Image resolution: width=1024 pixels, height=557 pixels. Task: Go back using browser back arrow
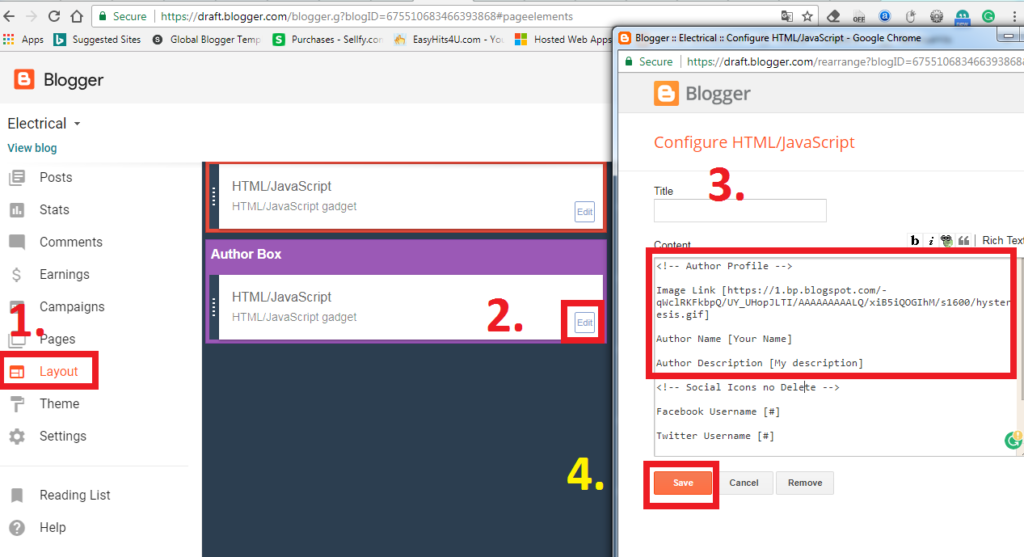click(9, 16)
